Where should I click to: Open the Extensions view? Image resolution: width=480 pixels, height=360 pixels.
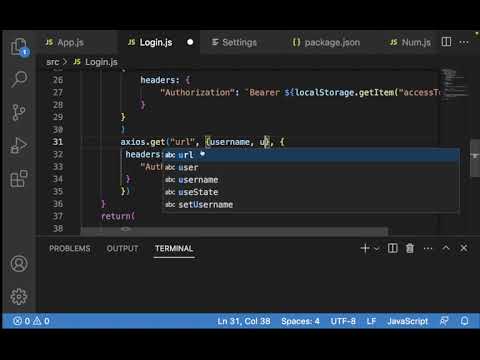19,178
